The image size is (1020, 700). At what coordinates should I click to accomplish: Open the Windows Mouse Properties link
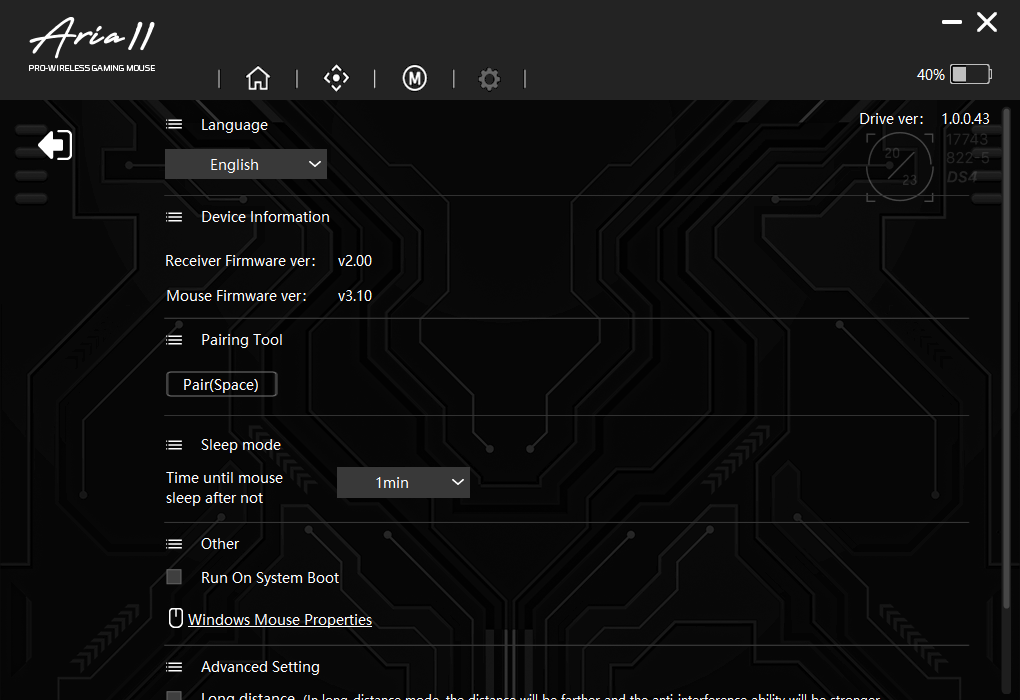tap(280, 620)
